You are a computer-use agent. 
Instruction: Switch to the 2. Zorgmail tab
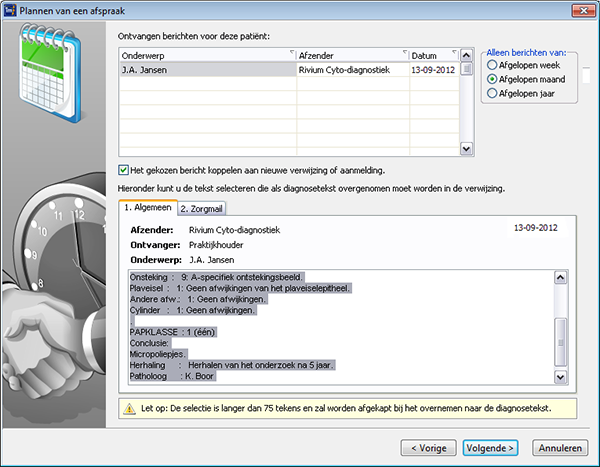click(202, 209)
